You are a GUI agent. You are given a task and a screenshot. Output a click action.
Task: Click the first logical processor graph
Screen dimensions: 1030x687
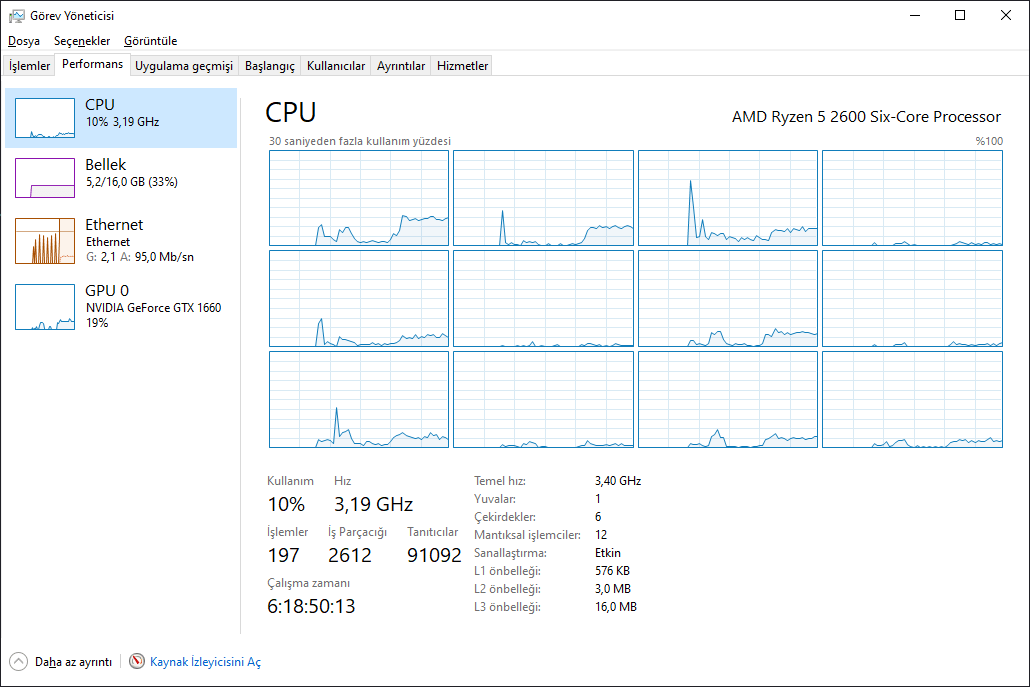[359, 198]
